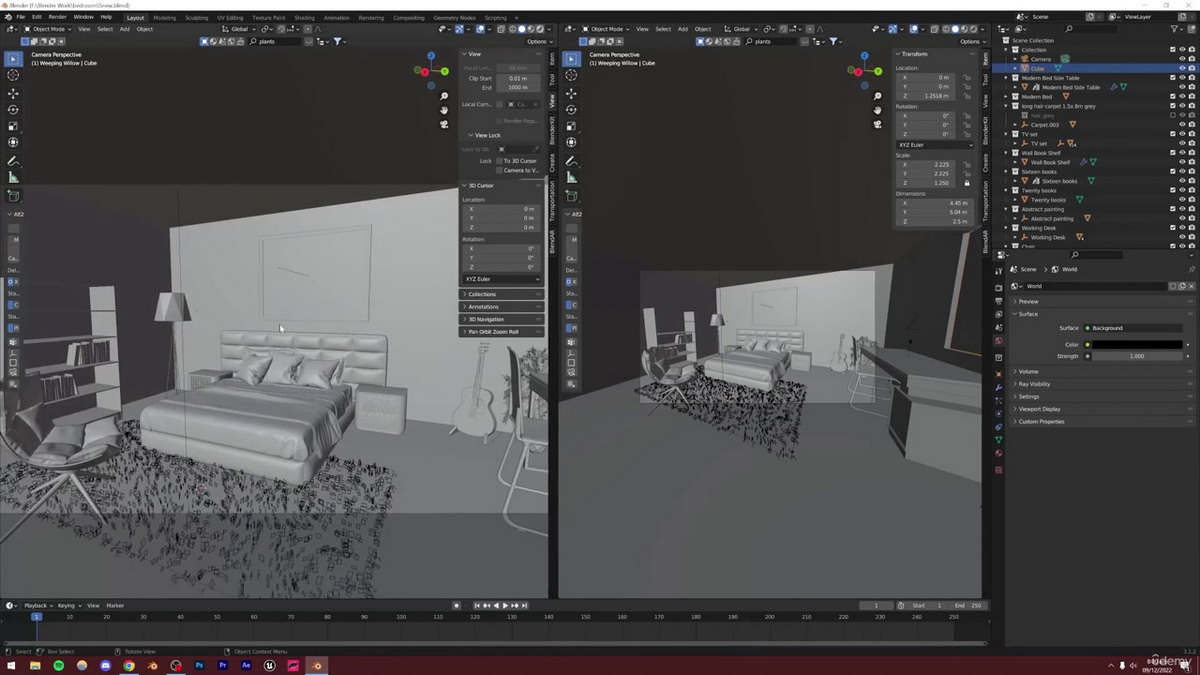Image resolution: width=1200 pixels, height=675 pixels.
Task: Click the auto keying record button in timeline
Action: 457,605
